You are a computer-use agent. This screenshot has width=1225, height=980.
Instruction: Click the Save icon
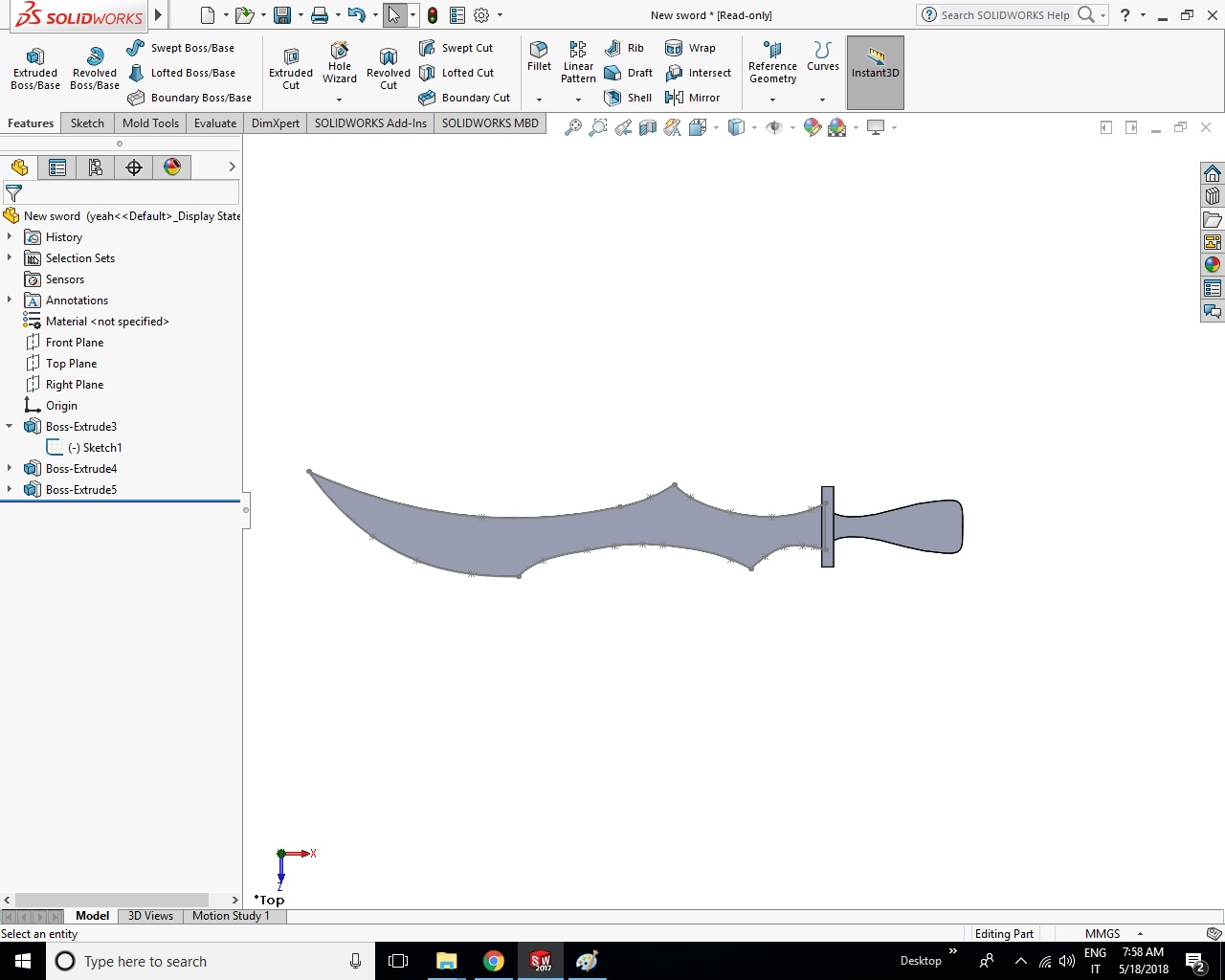282,15
